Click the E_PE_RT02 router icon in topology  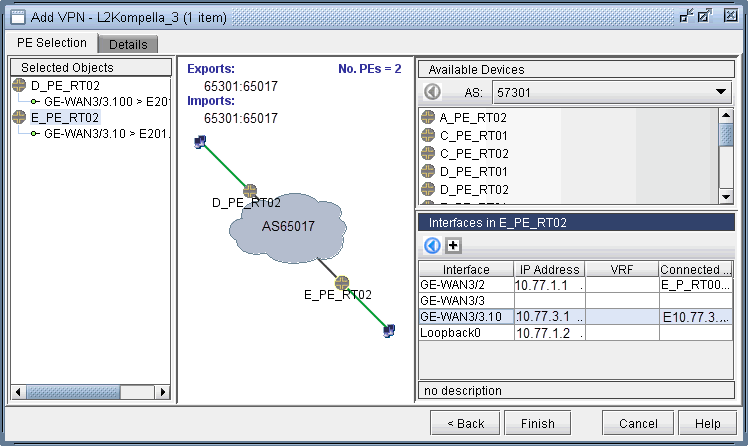point(343,283)
